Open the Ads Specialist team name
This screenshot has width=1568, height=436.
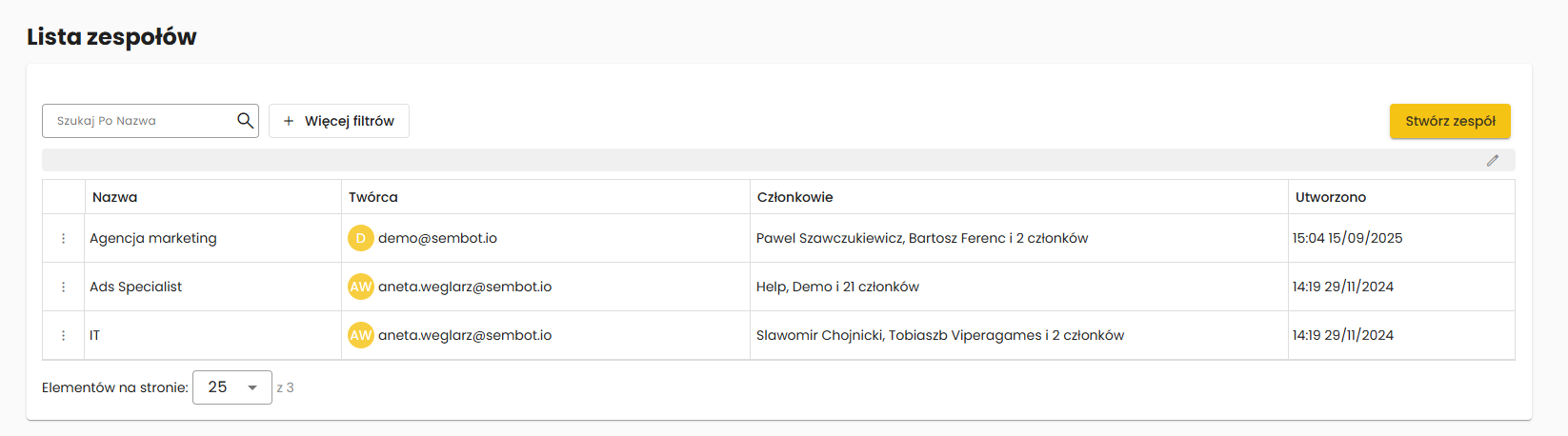(136, 287)
